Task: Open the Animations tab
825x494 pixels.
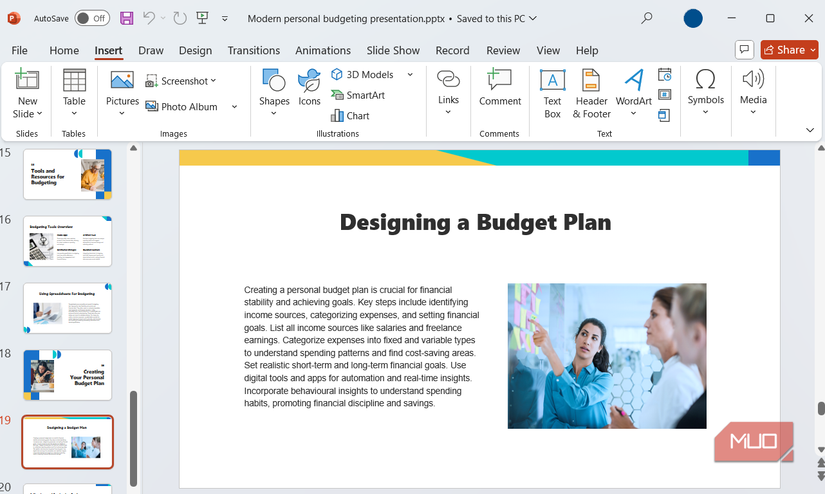Action: (x=323, y=51)
